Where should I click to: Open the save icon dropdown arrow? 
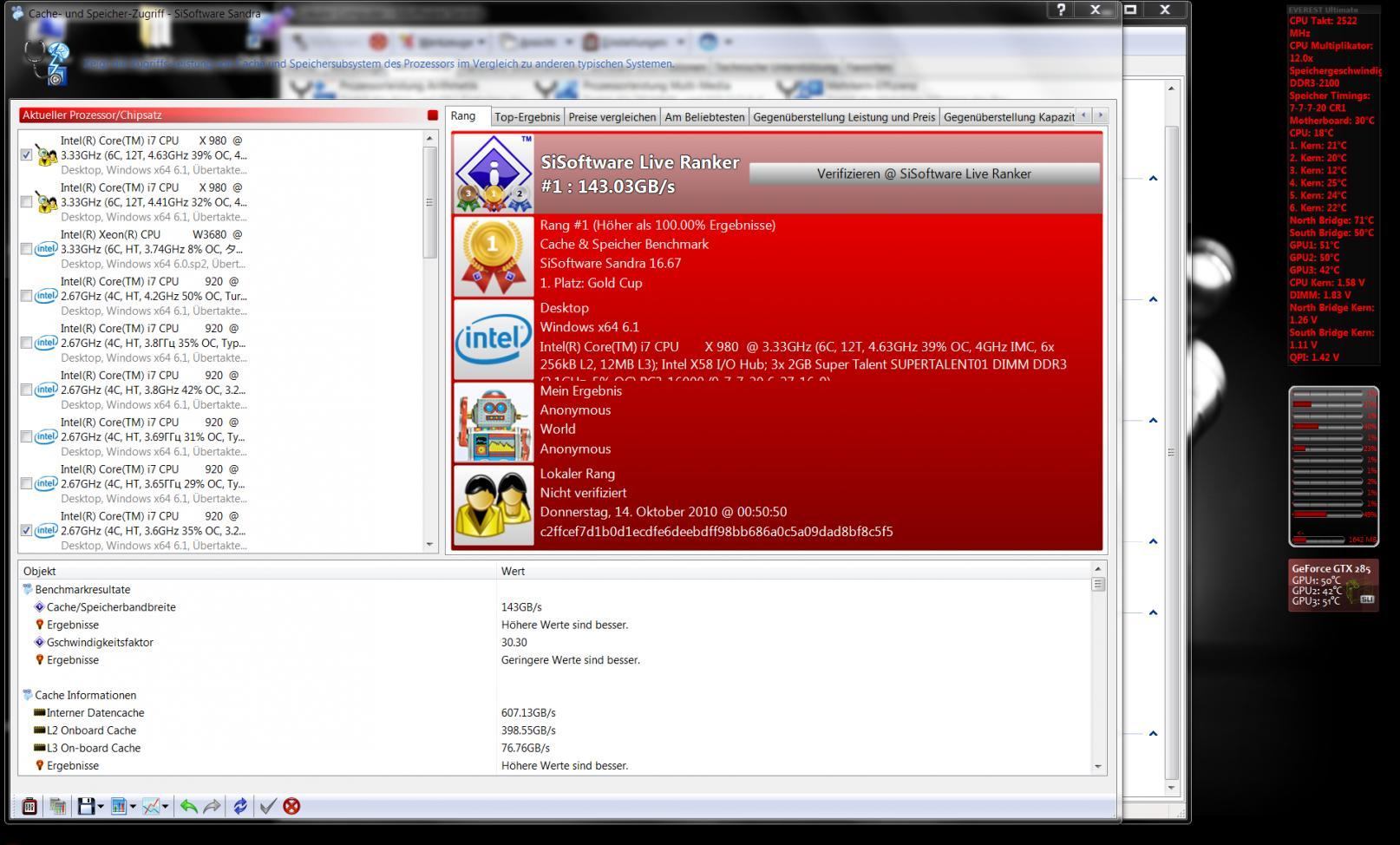click(x=101, y=807)
